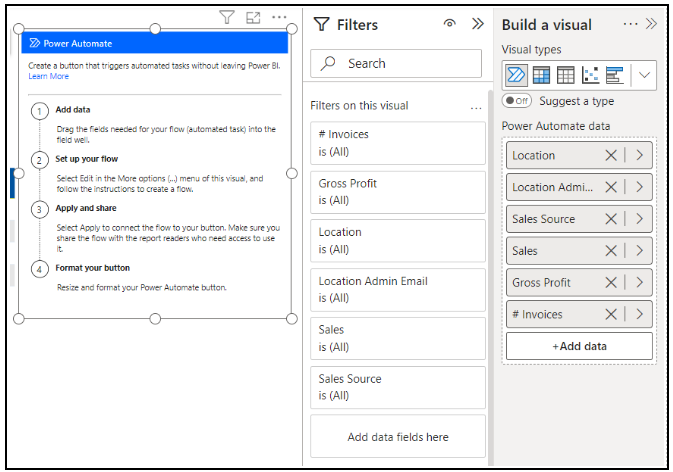Open the Sales Source filter card
673x472 pixels.
(x=398, y=387)
